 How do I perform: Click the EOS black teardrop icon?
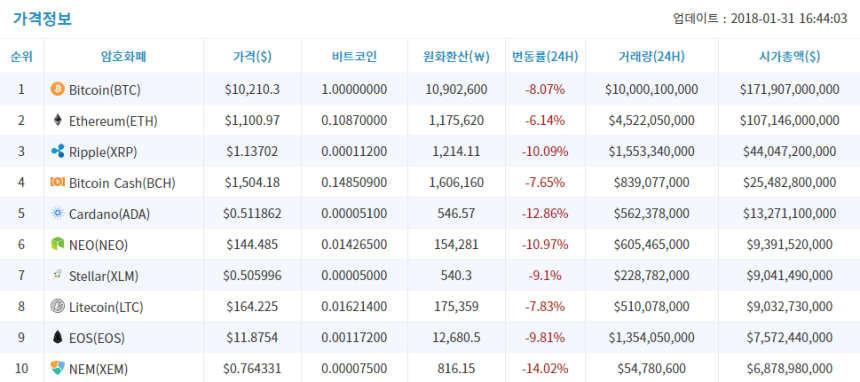click(x=58, y=337)
